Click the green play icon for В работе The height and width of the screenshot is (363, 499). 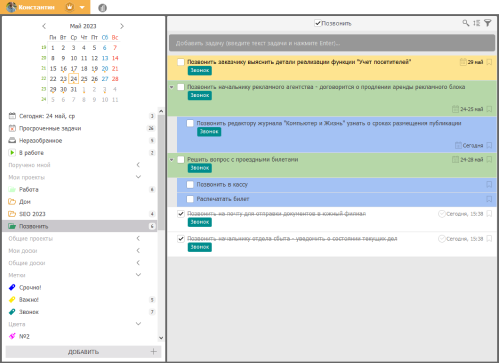(12, 153)
